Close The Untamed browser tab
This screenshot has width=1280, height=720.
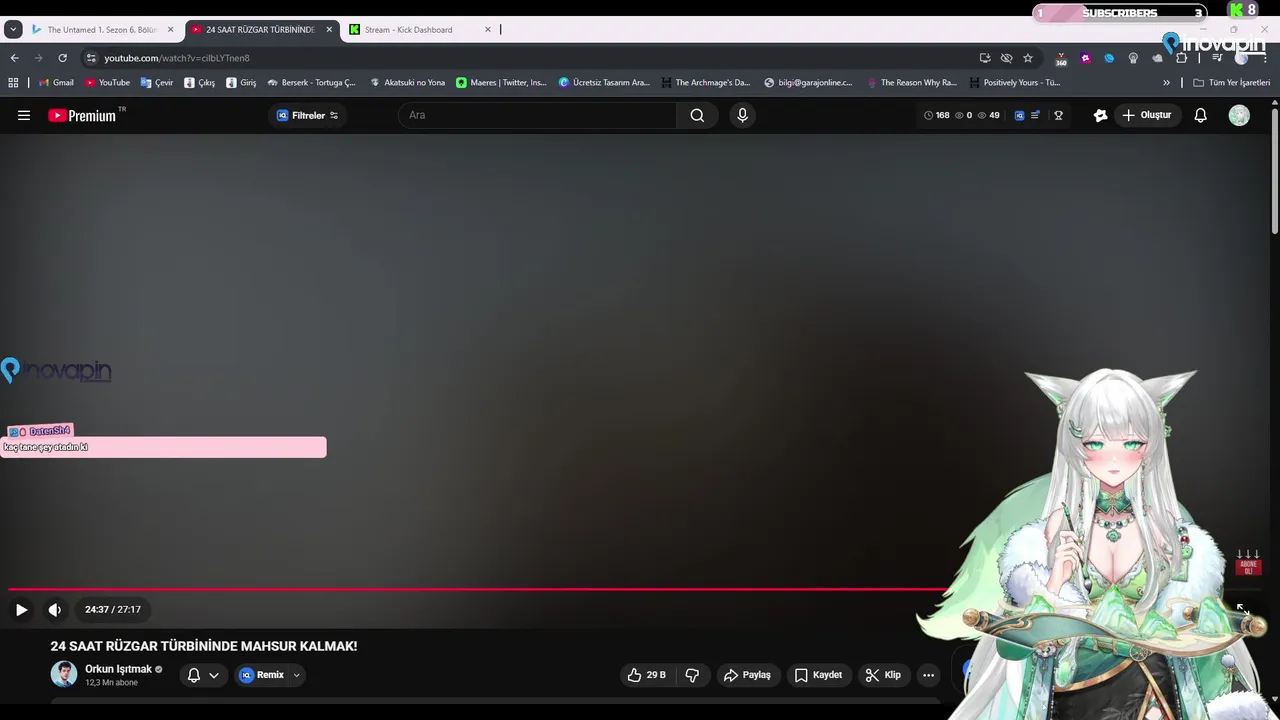tap(170, 30)
